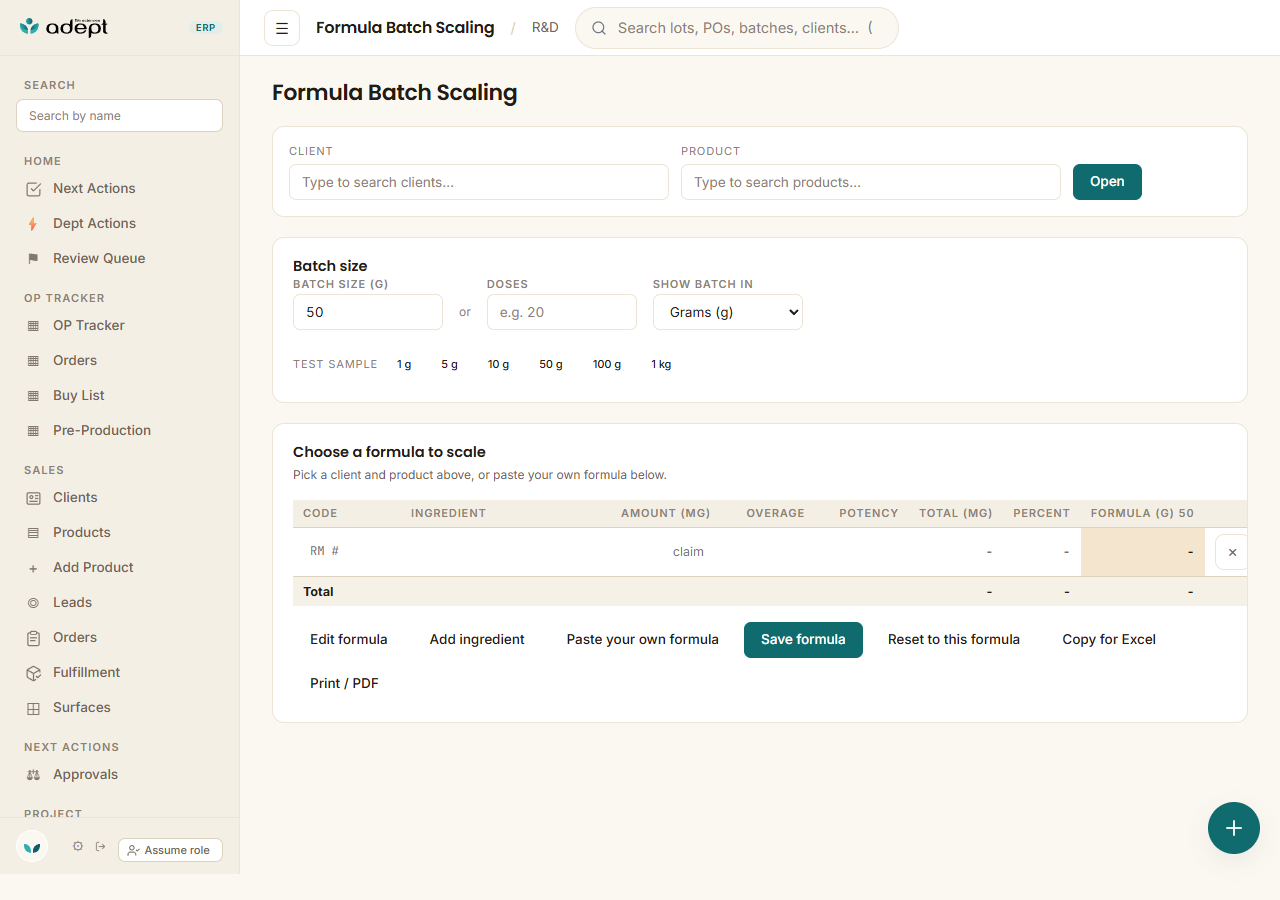The width and height of the screenshot is (1280, 900).
Task: Focus the sidebar Search by name field
Action: point(119,116)
